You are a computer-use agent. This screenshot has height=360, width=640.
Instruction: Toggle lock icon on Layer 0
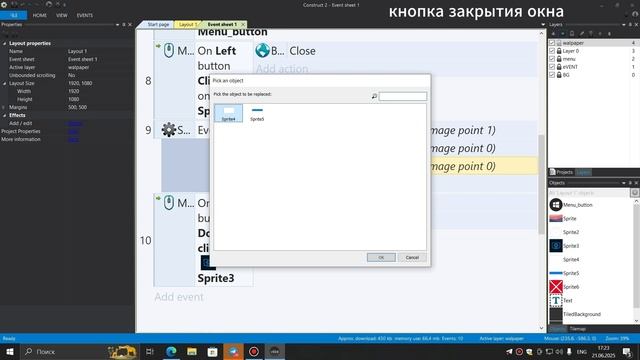559,51
